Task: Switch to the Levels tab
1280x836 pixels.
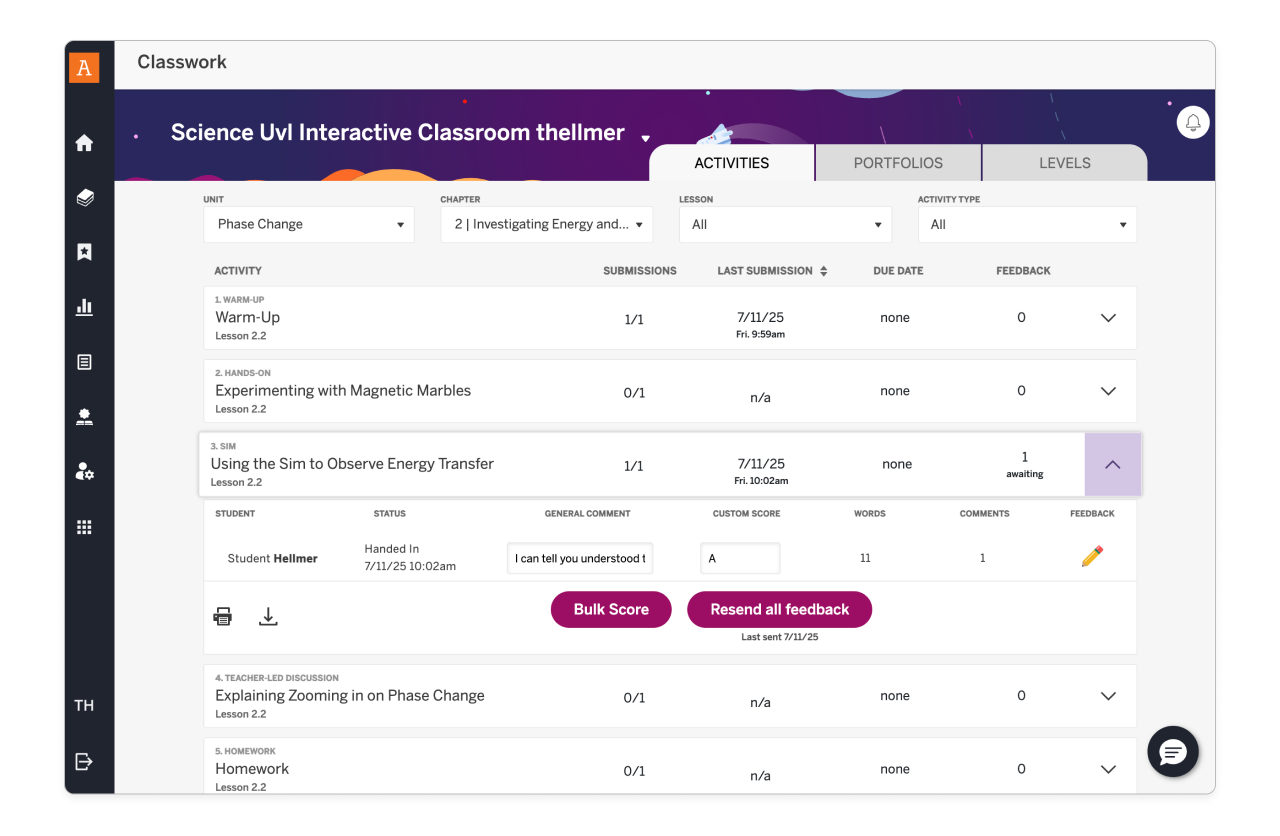Action: point(1064,163)
